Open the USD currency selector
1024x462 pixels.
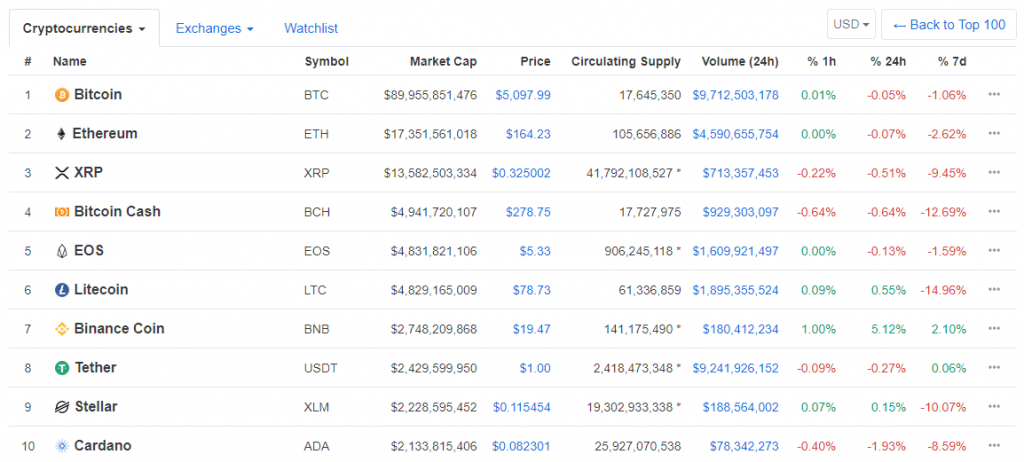coord(851,24)
